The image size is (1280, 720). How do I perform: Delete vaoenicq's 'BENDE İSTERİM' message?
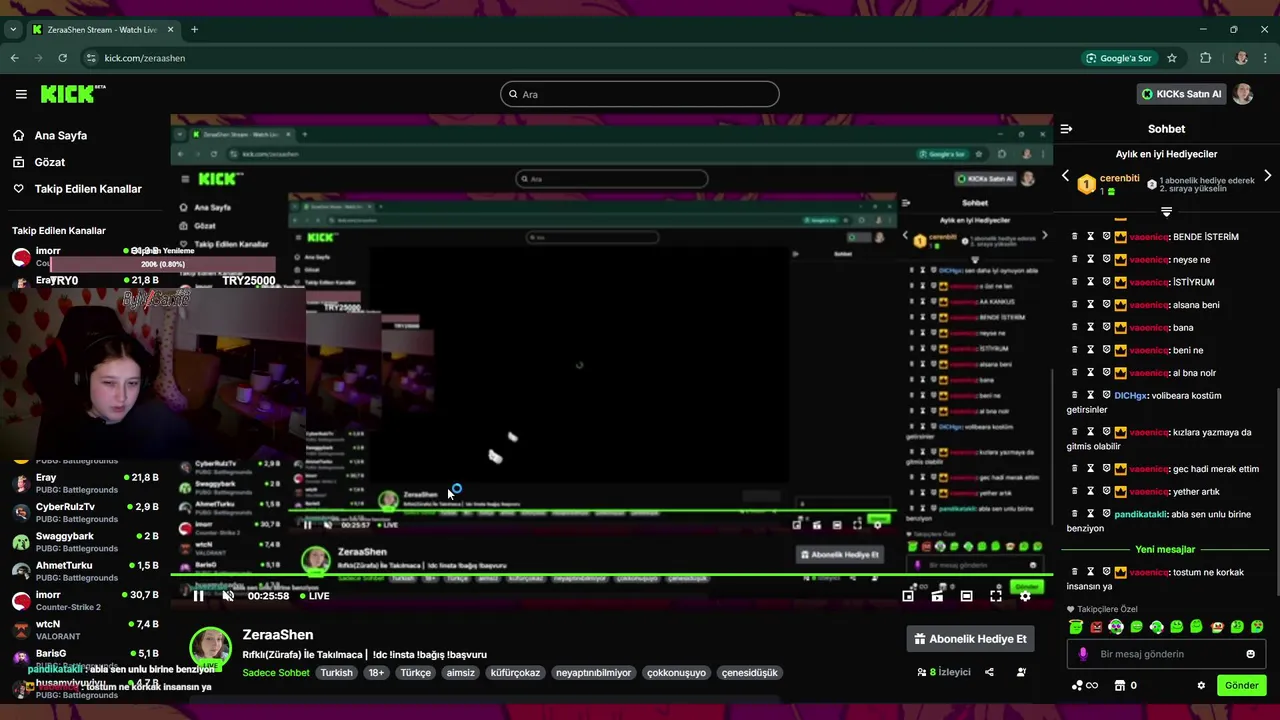pyautogui.click(x=1075, y=237)
